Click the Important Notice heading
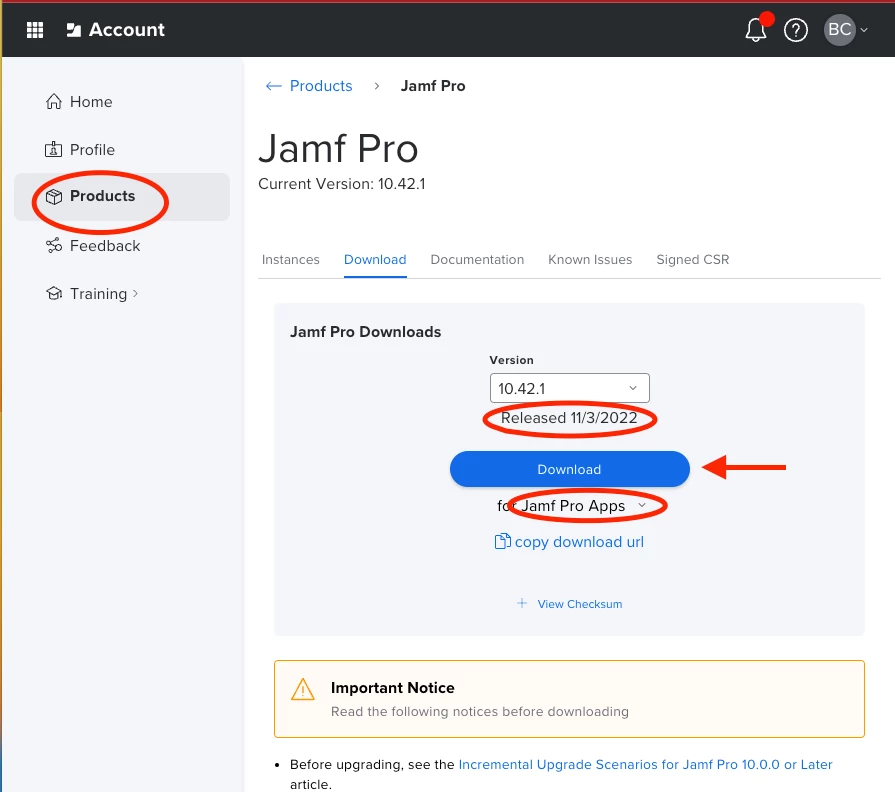The height and width of the screenshot is (792, 895). pos(393,688)
